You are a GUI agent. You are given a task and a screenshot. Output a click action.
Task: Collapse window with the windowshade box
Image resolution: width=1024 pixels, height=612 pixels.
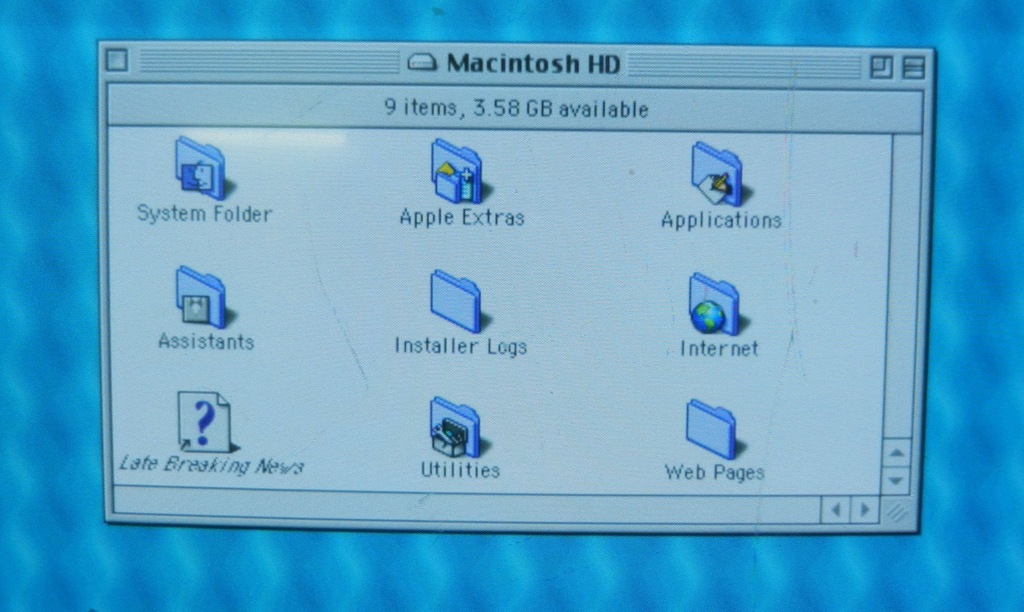(913, 68)
